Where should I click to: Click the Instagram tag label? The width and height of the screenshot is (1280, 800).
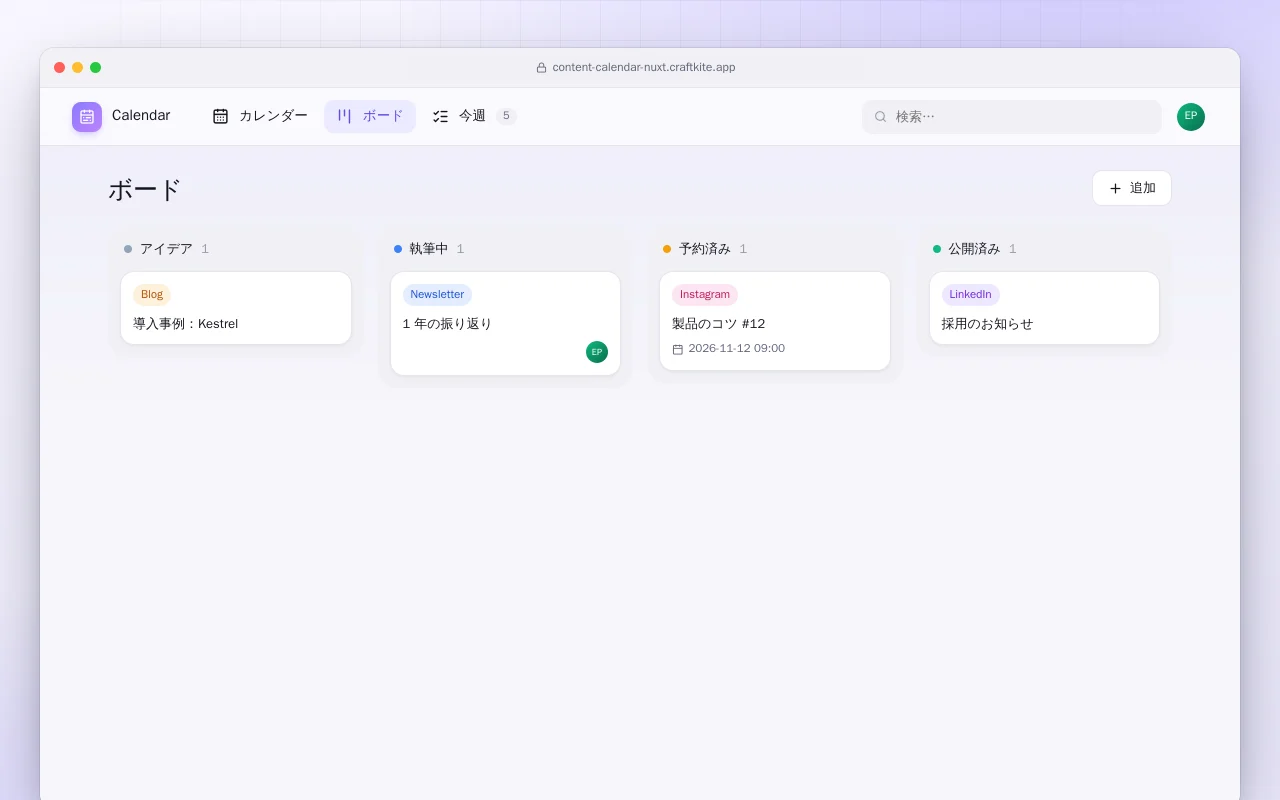(x=705, y=295)
